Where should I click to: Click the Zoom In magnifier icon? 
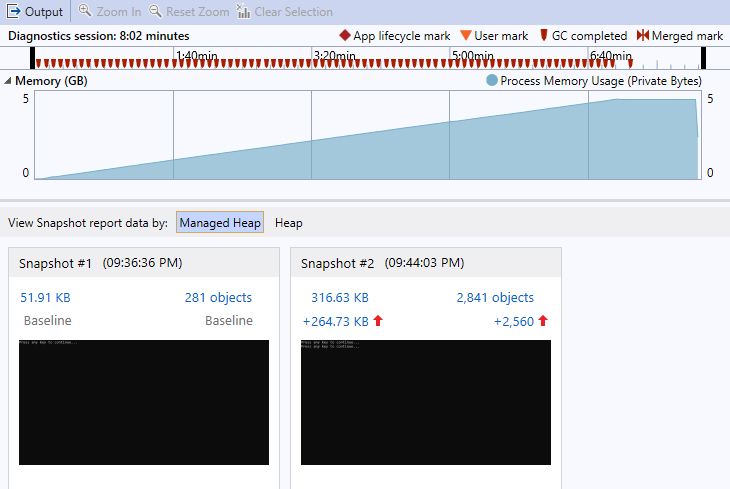85,11
